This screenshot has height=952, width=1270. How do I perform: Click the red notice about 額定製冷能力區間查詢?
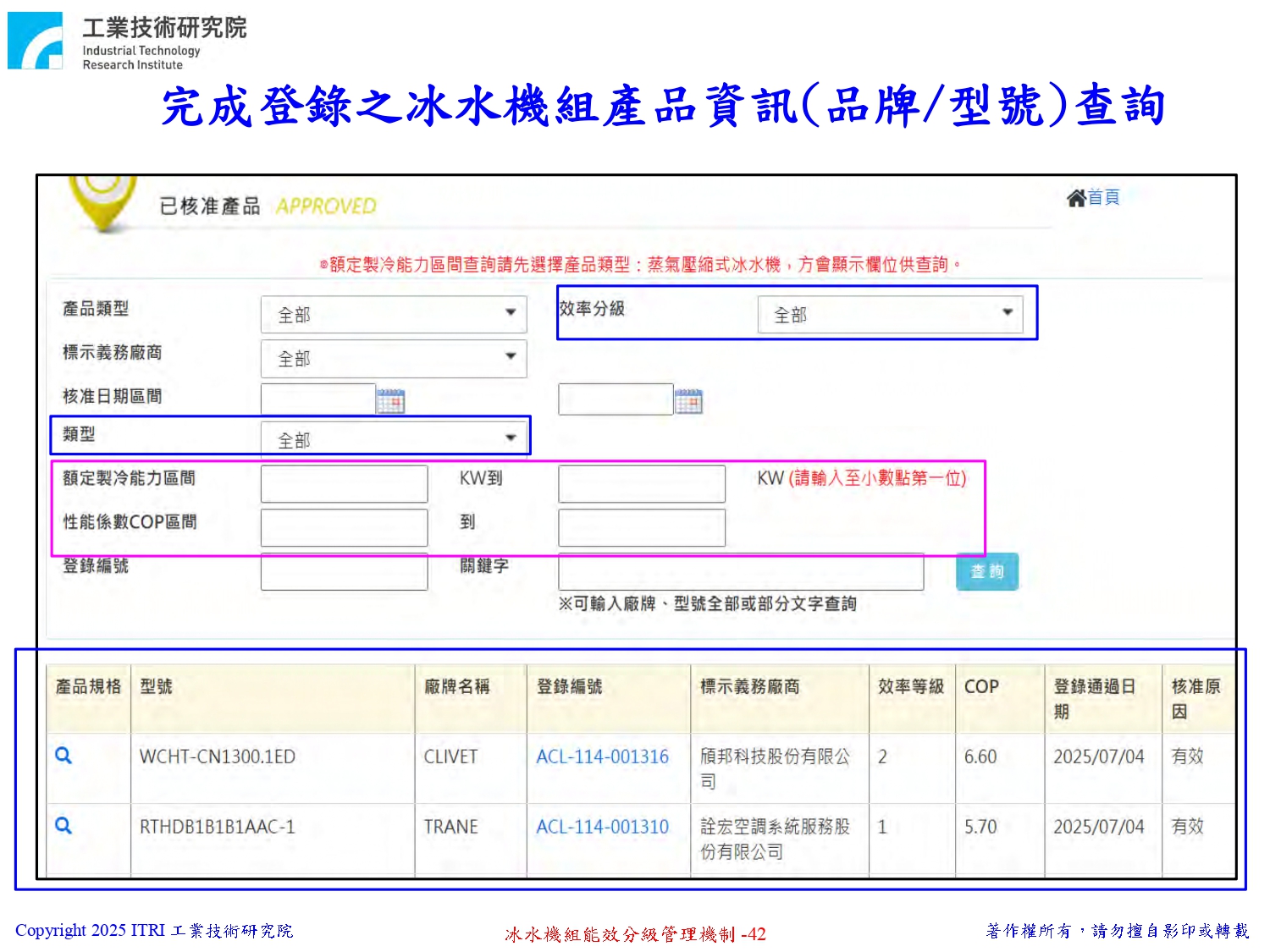640,264
